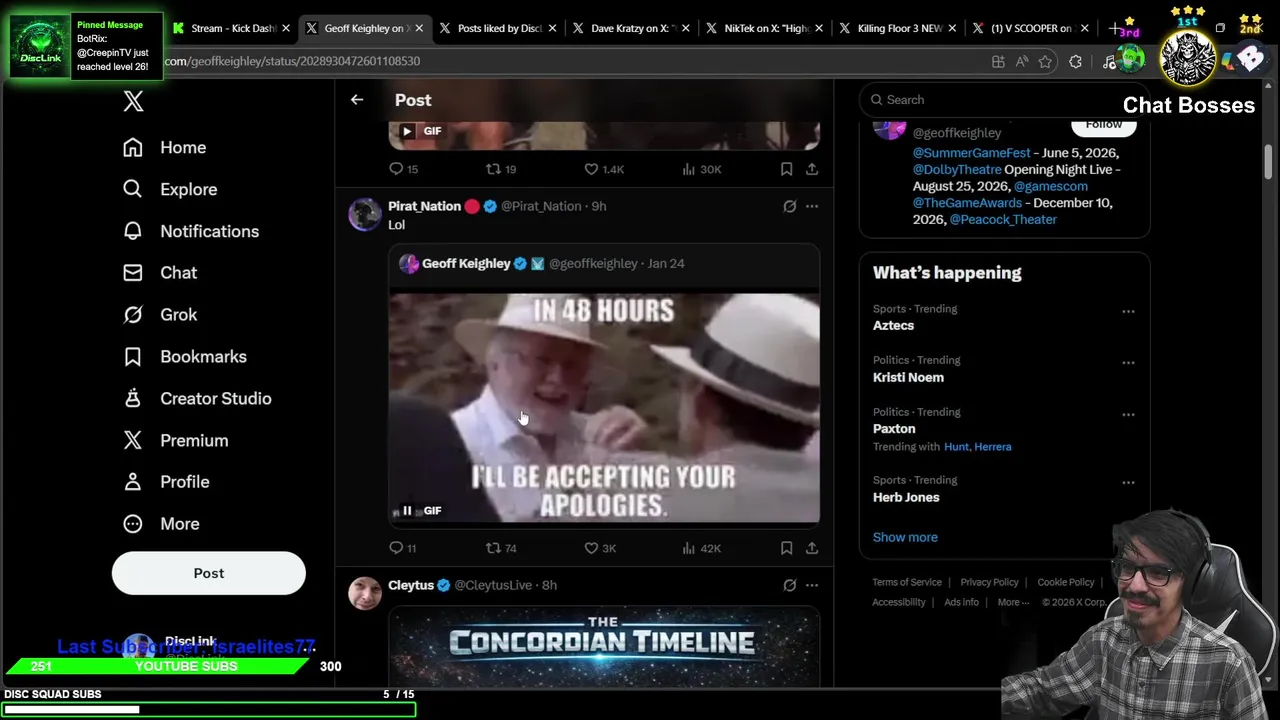Open Grok actions on Pirat_Nation post

(x=790, y=206)
